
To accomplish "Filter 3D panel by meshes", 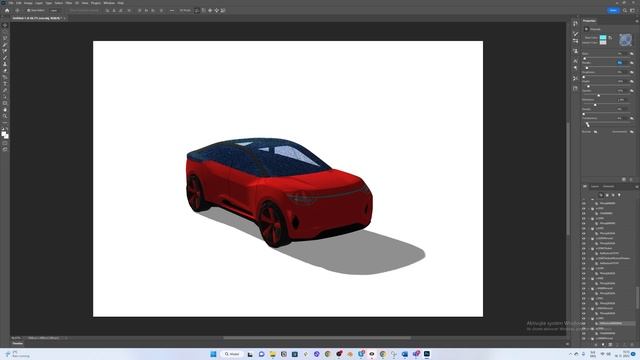I will [607, 195].
